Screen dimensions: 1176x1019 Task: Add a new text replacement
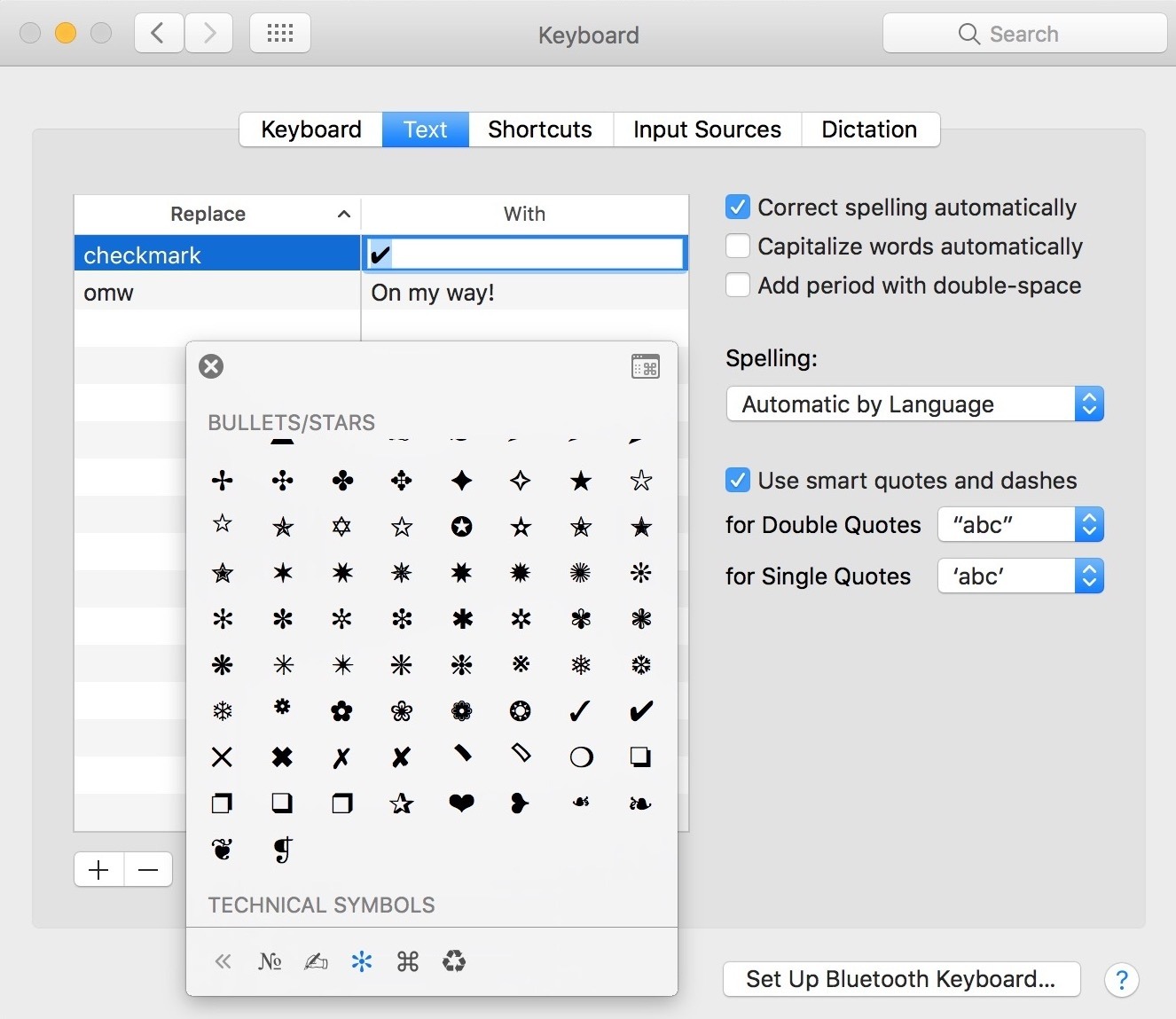click(x=98, y=870)
